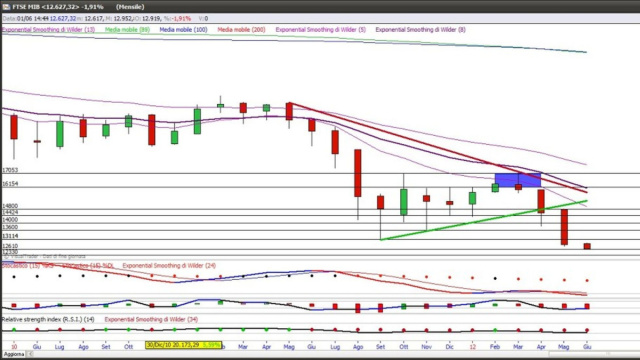This screenshot has height=360, width=640.
Task: Select the Media mobile (99) legend label
Action: [x=127, y=29]
